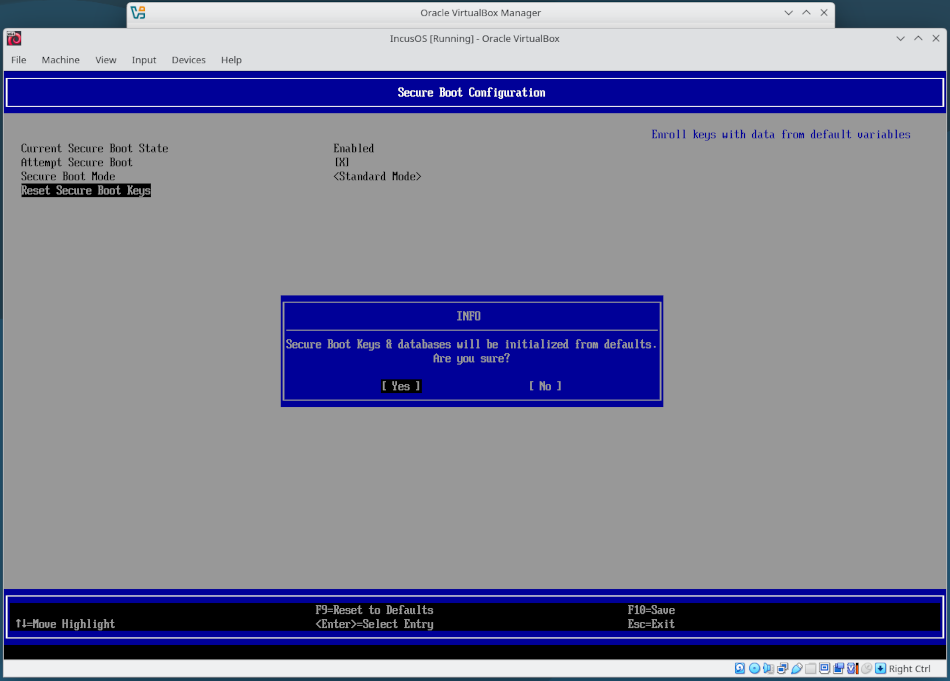The height and width of the screenshot is (681, 950).
Task: Click the USB devices status icon
Action: [x=797, y=668]
